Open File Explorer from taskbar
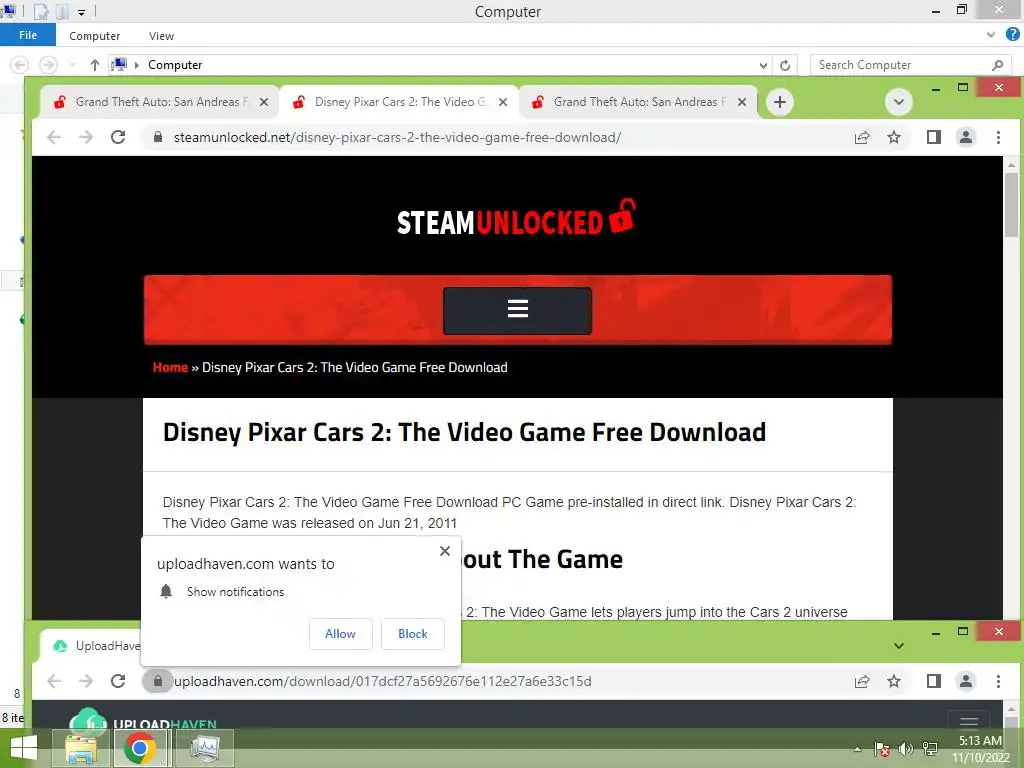1024x768 pixels. tap(81, 748)
